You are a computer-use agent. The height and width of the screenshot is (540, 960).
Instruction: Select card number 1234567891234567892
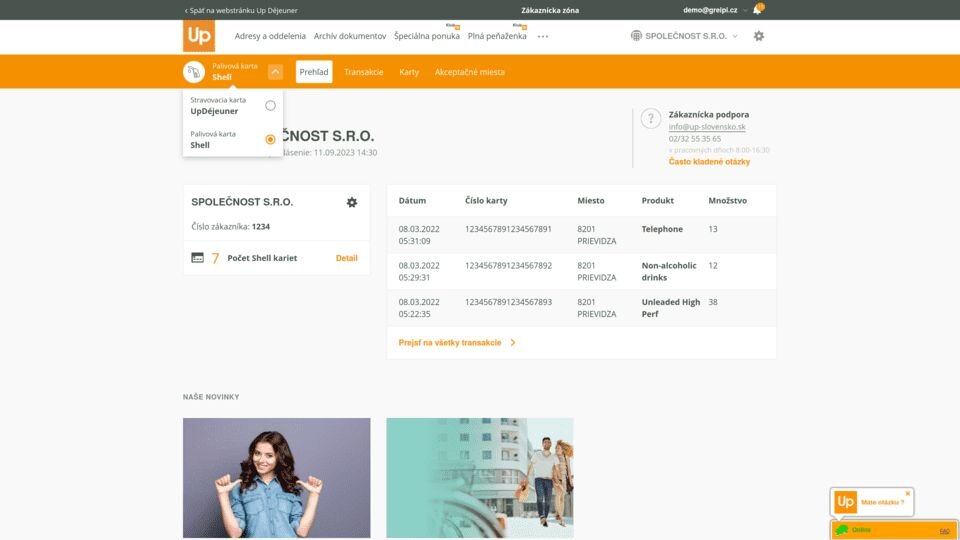[x=508, y=266]
